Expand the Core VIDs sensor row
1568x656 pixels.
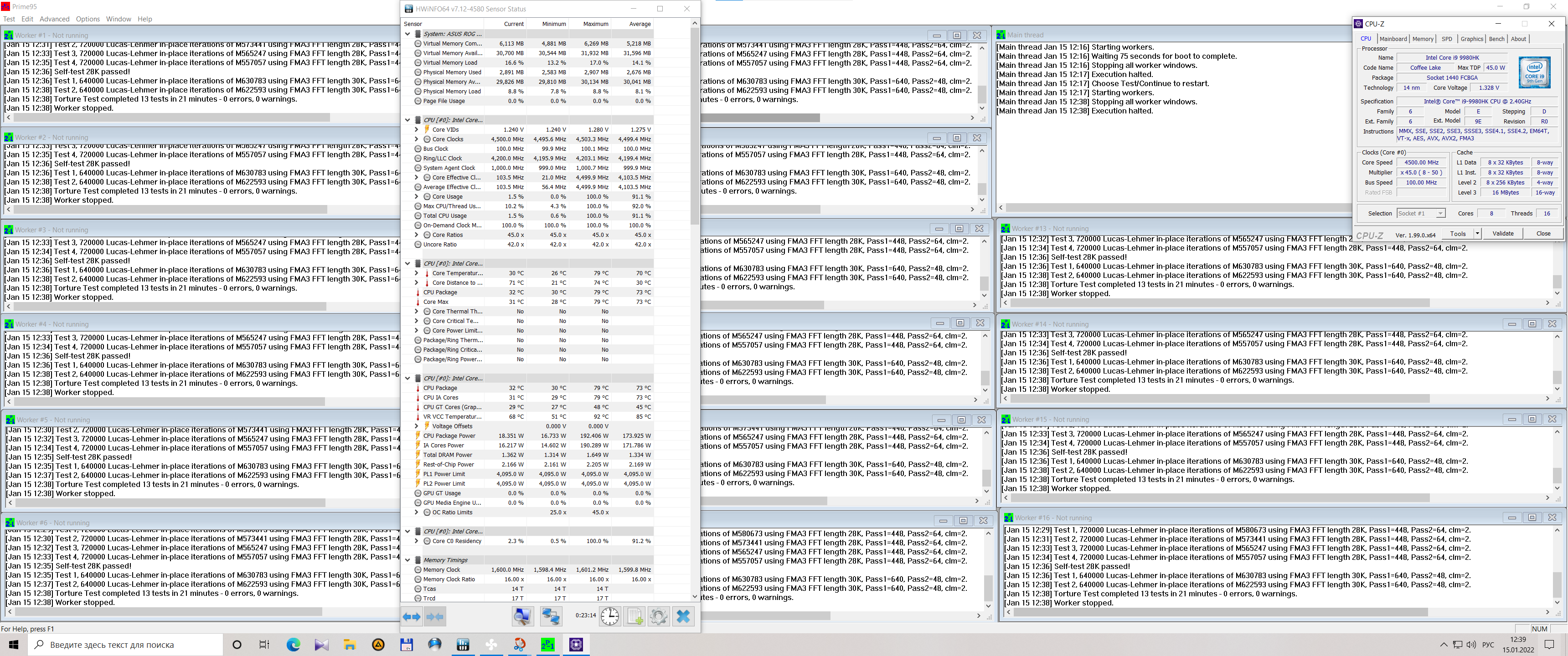pos(416,130)
